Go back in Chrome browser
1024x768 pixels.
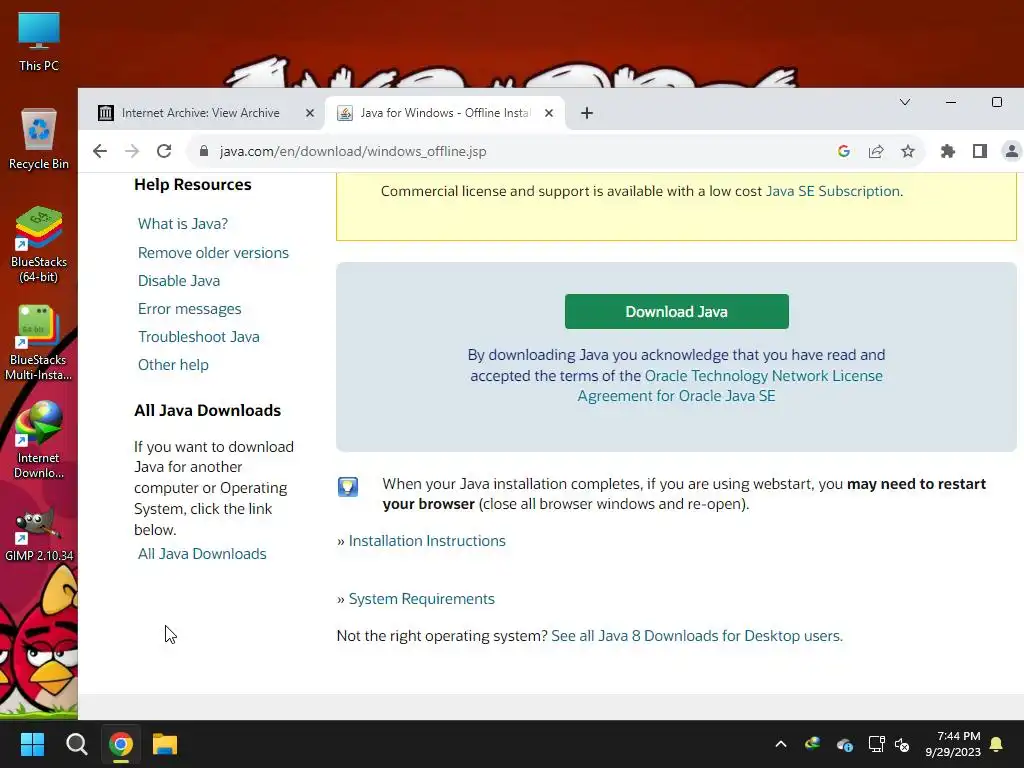coord(100,152)
